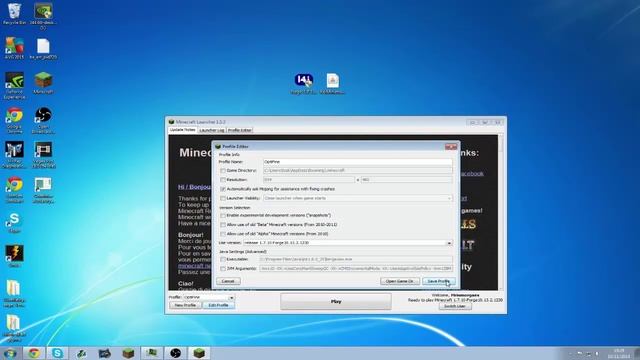Click the taskbar clock
The width and height of the screenshot is (640, 360).
click(x=619, y=353)
